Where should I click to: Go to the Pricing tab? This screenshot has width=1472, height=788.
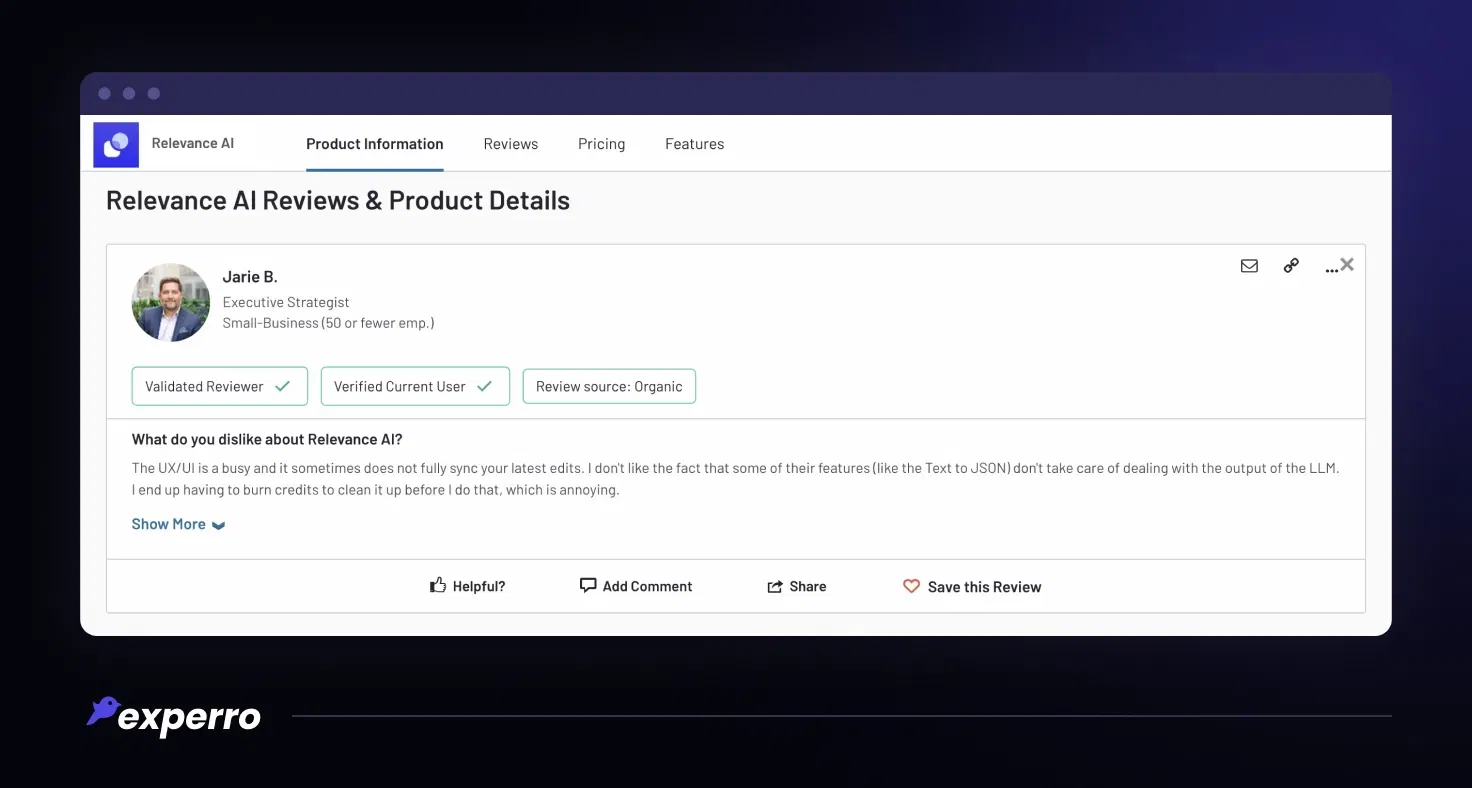602,144
